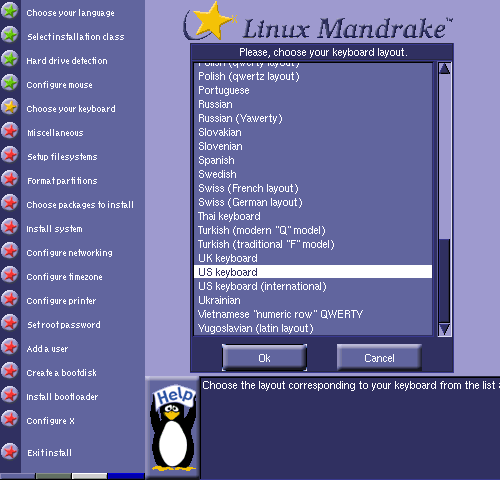Click the blue color block at the bottom left
Viewport: 500px width, 480px height.
click(126, 476)
